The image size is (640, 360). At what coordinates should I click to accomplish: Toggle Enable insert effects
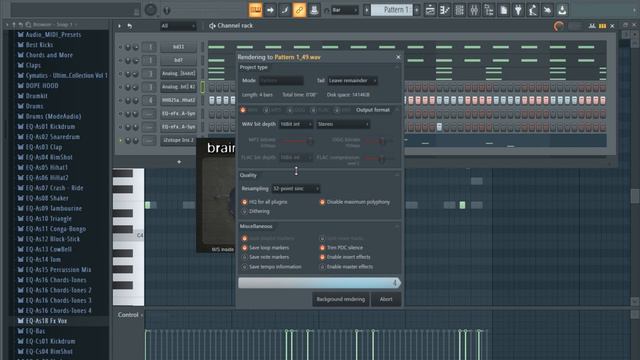pyautogui.click(x=322, y=257)
